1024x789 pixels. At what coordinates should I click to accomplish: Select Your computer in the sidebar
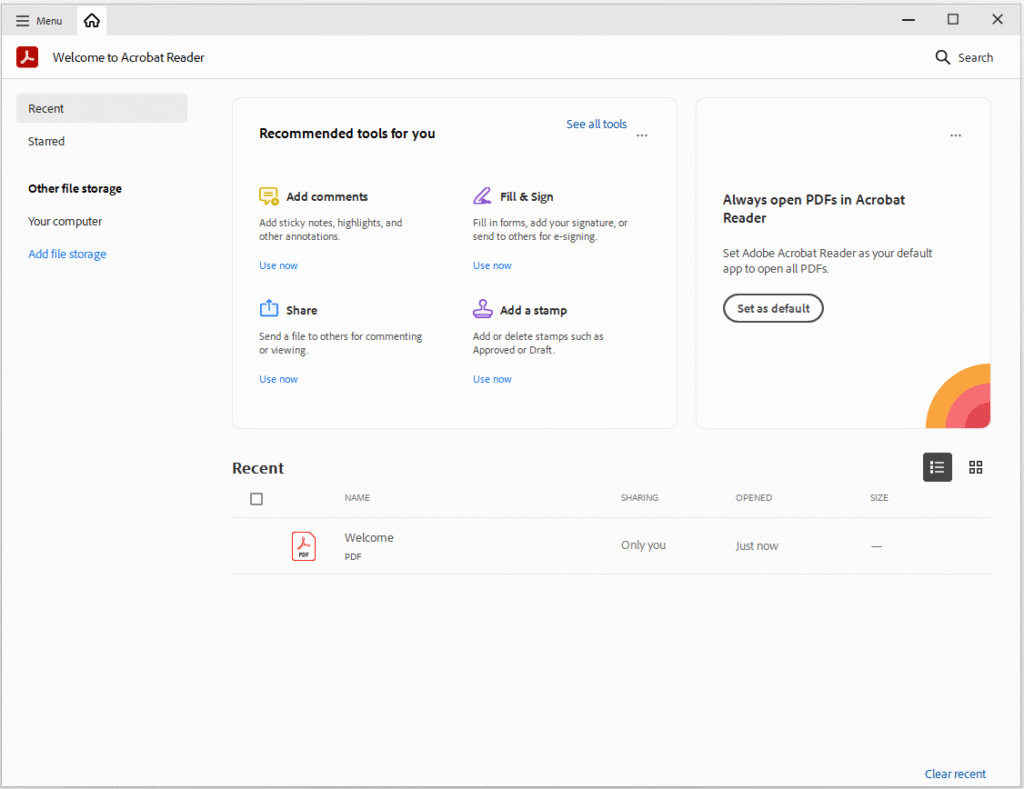(65, 222)
